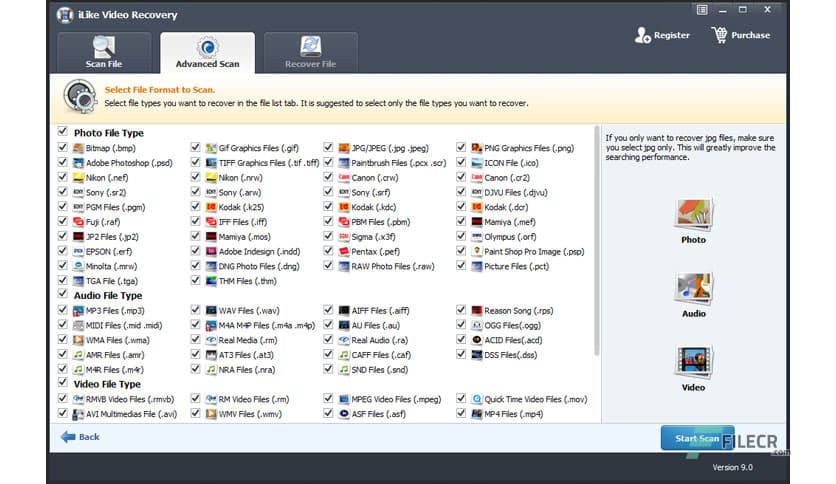This screenshot has height=484, width=836.
Task: Click the 'DSS Files(.dss)' label
Action: pos(510,354)
